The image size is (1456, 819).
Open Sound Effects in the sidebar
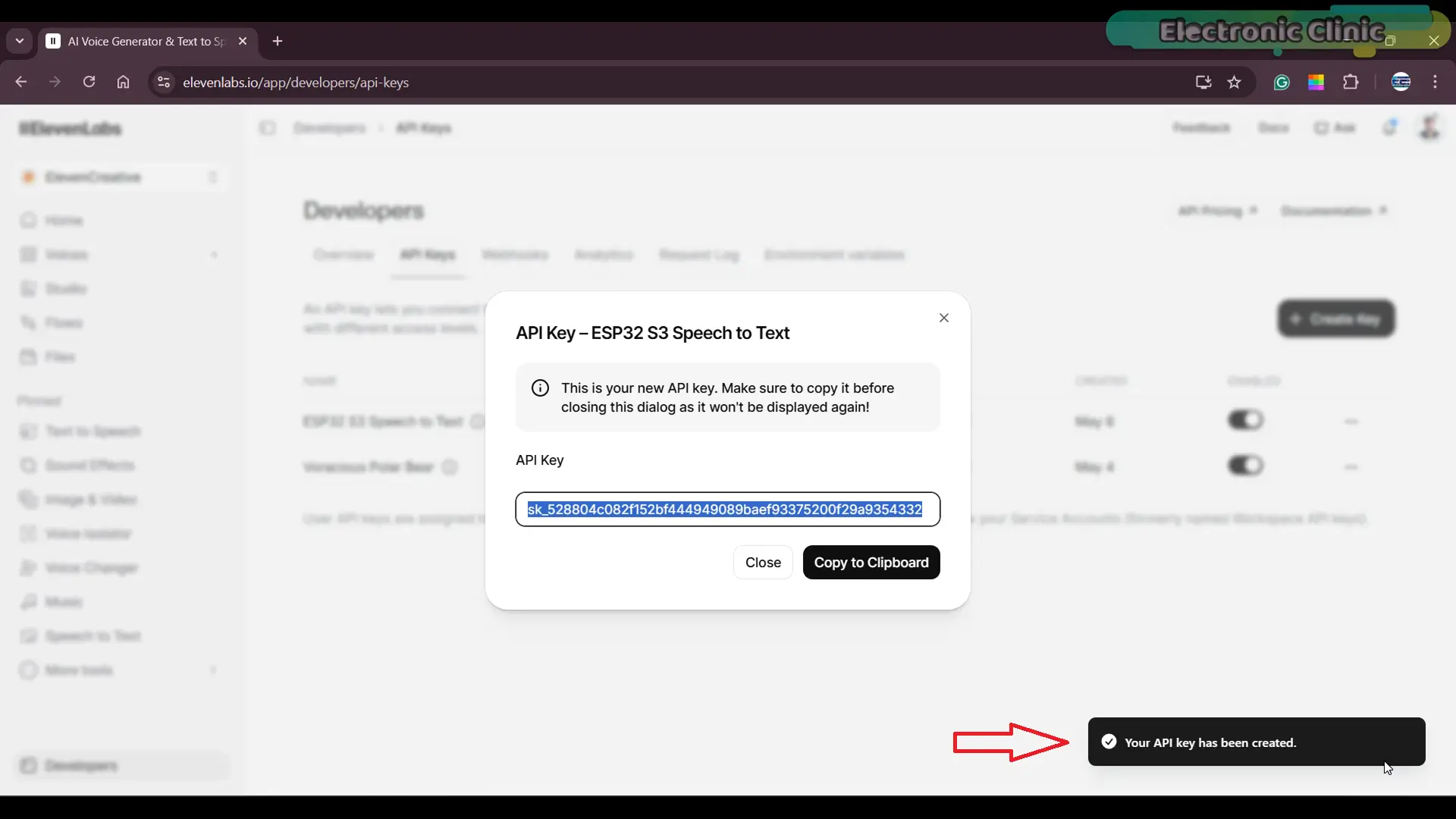89,466
